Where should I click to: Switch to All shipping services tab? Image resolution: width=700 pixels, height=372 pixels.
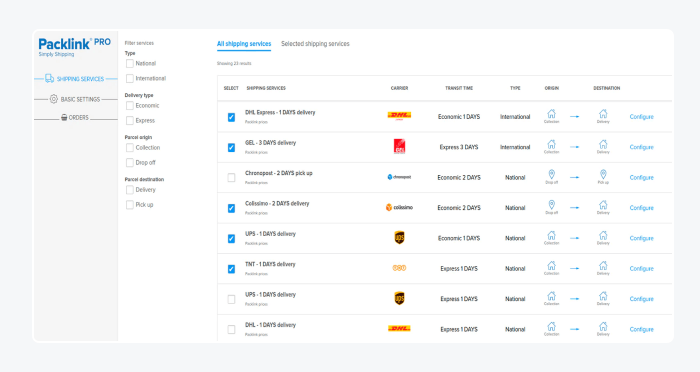244,44
